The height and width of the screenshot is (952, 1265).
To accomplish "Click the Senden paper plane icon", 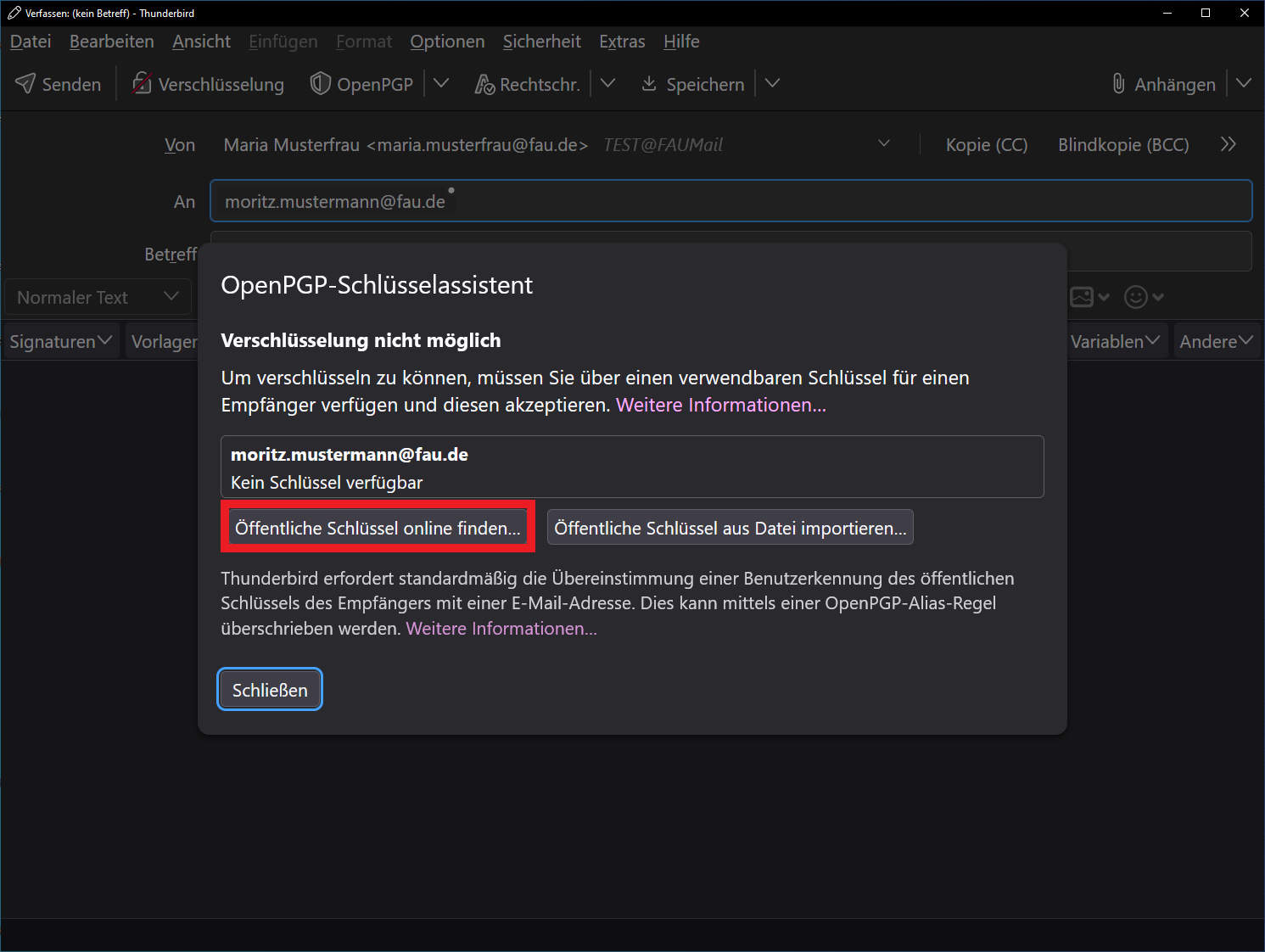I will point(25,84).
